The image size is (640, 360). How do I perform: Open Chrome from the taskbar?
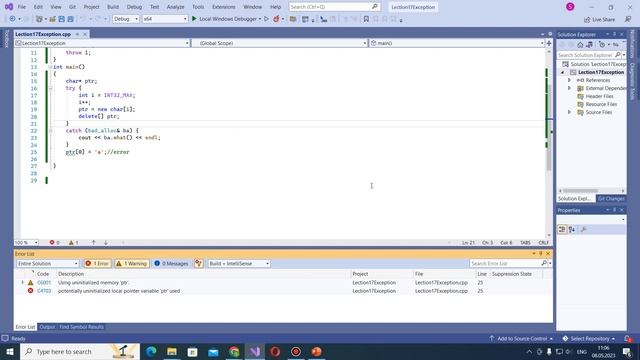234,351
